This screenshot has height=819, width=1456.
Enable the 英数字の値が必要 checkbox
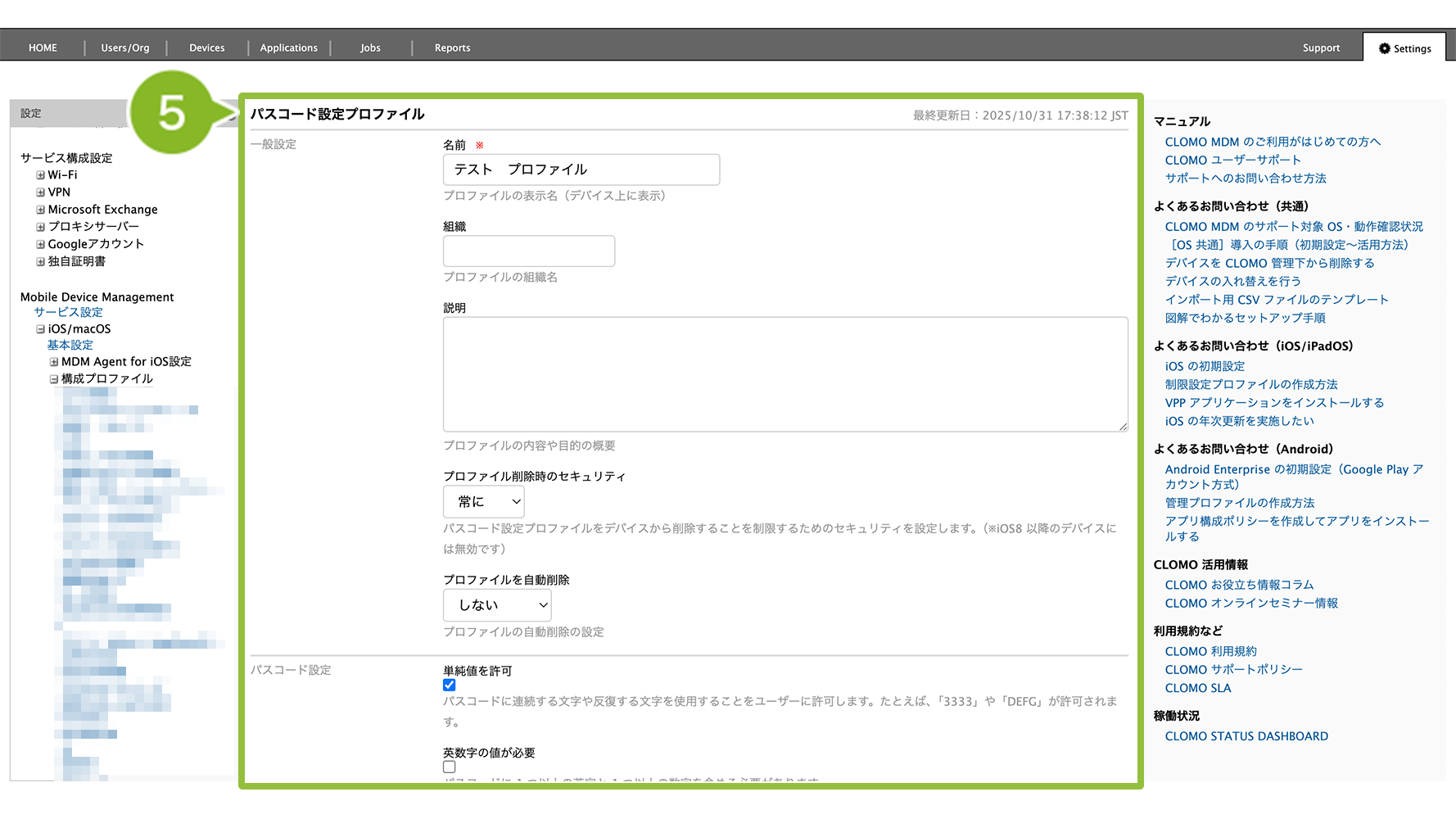[x=450, y=767]
